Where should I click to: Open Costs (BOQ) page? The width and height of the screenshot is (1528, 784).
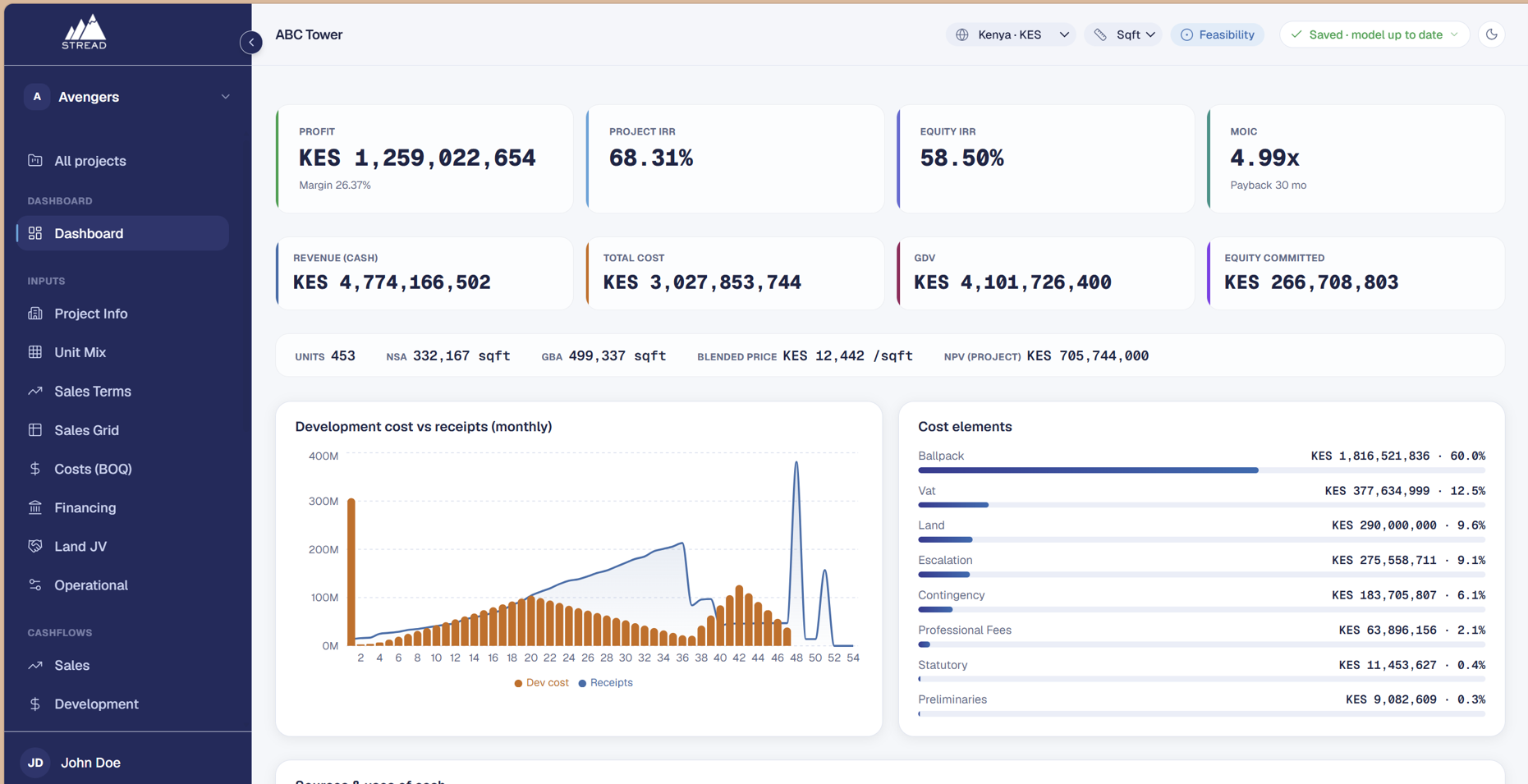pos(122,469)
